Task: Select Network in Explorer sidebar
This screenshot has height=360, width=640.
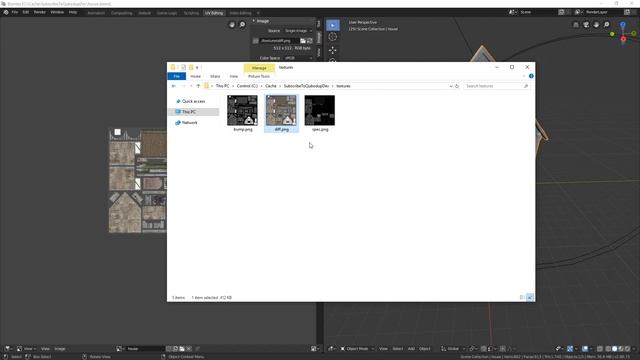Action: pyautogui.click(x=189, y=122)
